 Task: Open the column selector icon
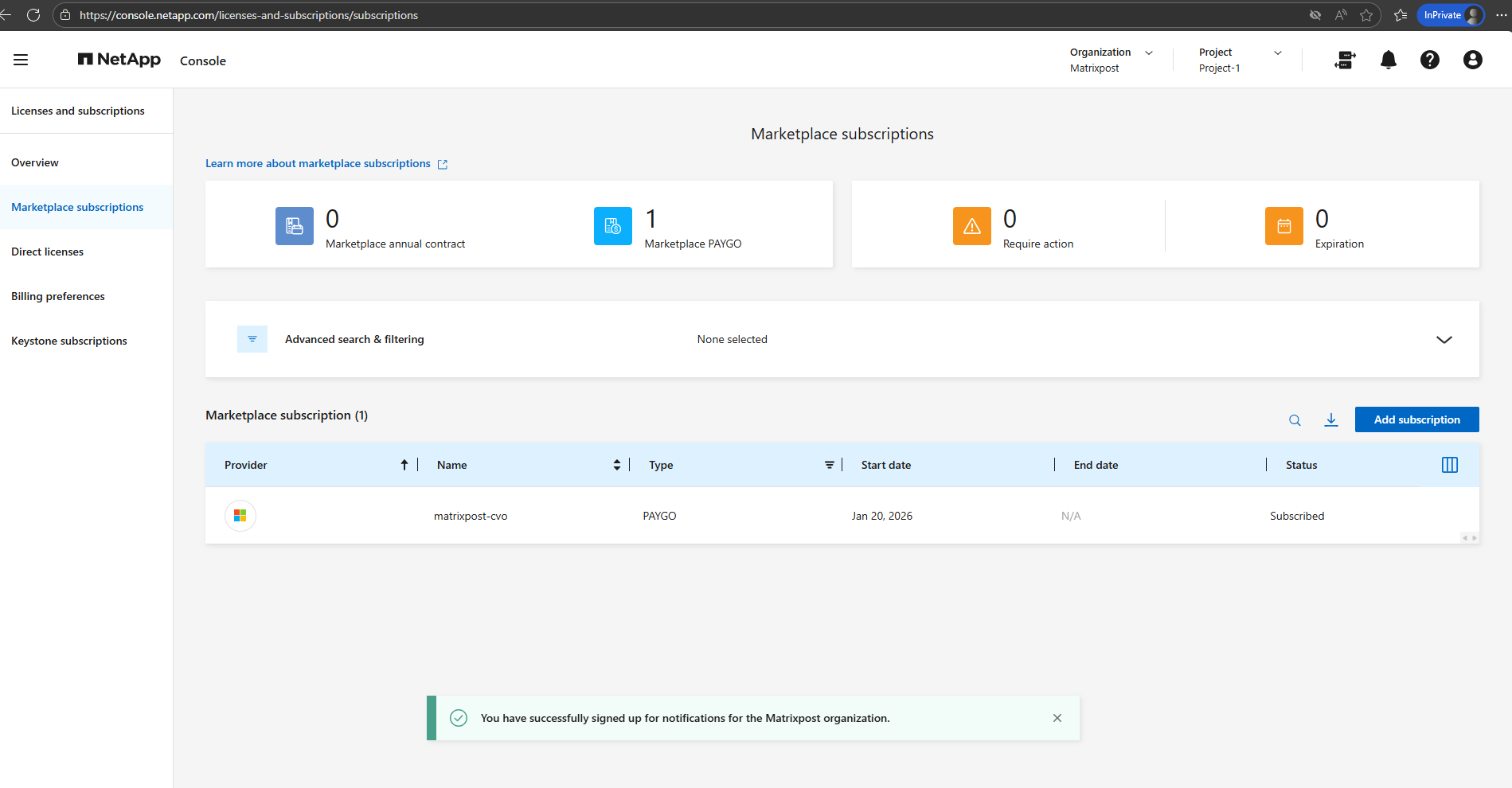1449,465
